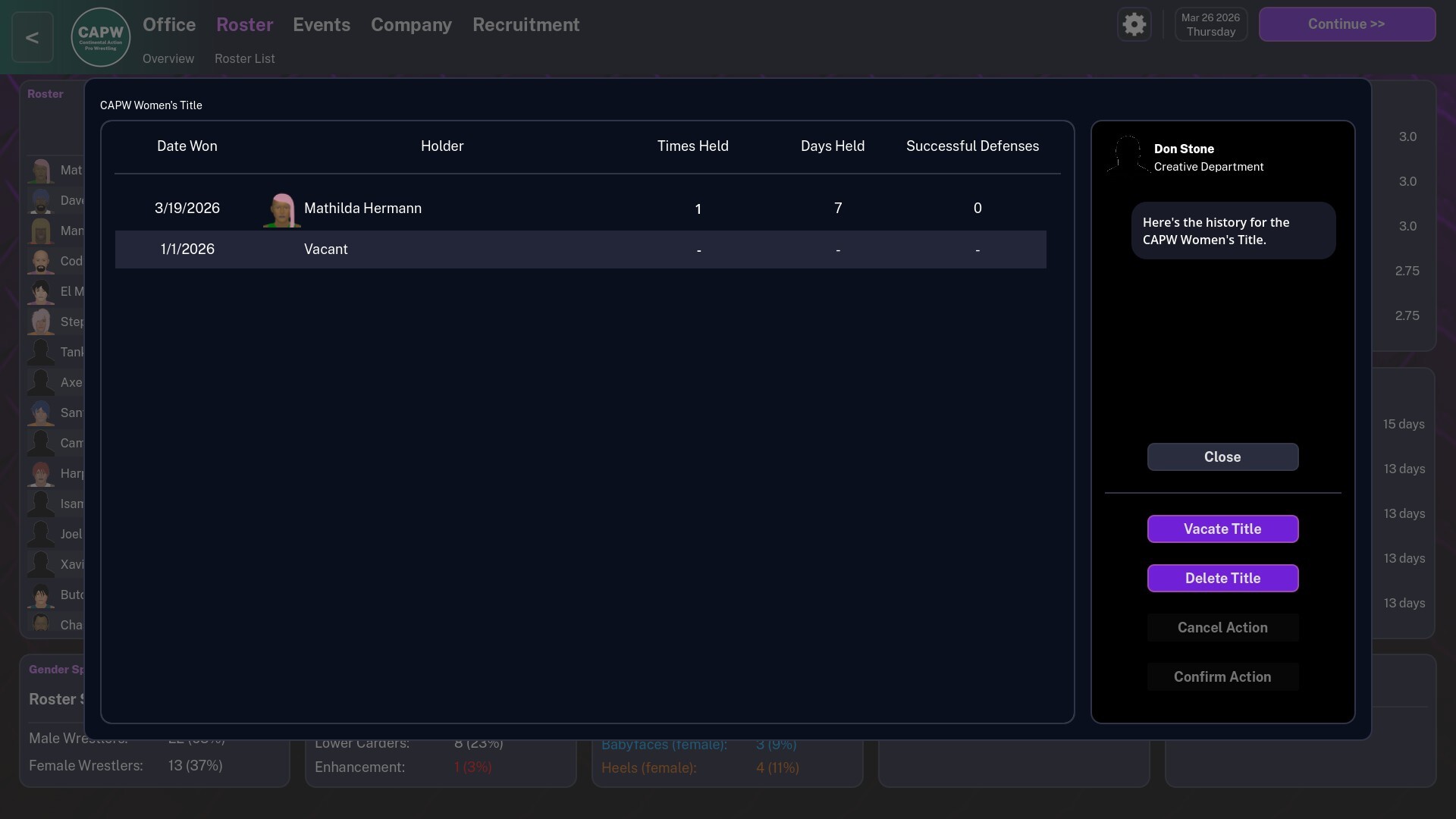Screen dimensions: 1456x819
Task: Click the Times Held column header
Action: 693,146
